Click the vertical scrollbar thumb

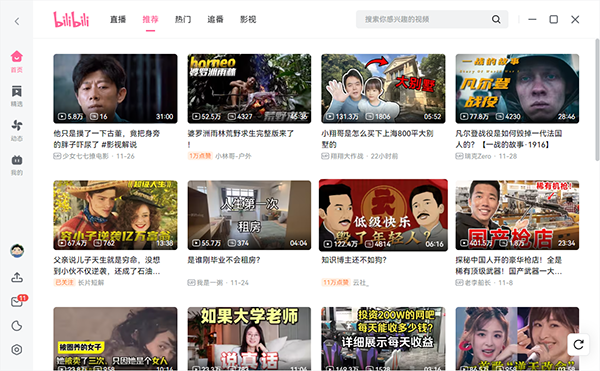click(x=597, y=100)
